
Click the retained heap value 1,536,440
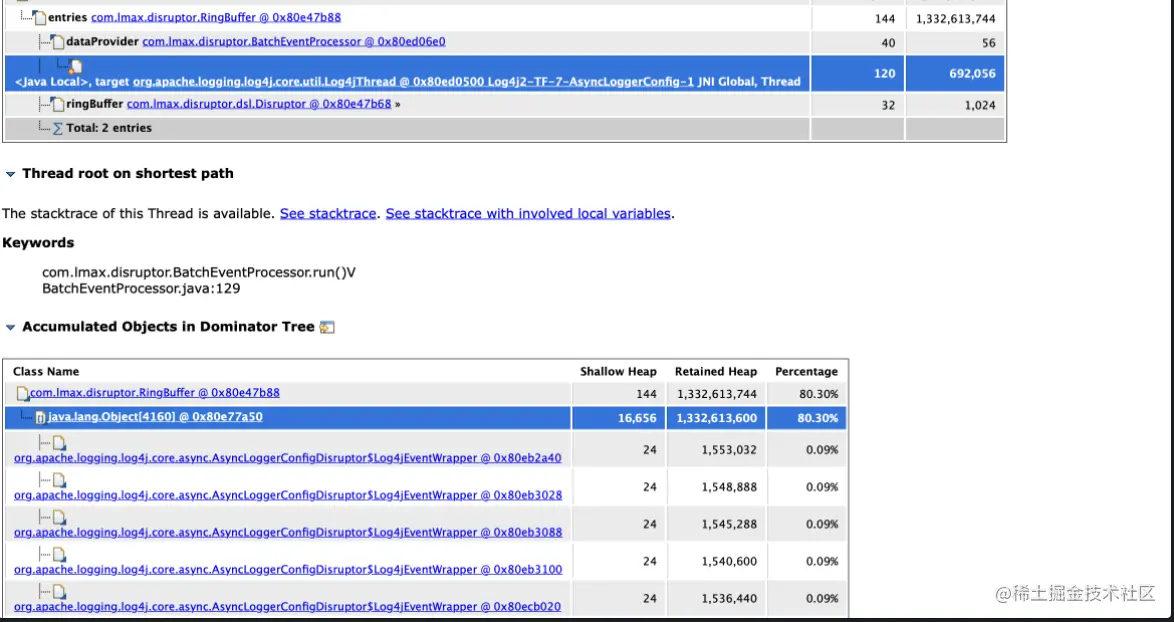pyautogui.click(x=729, y=599)
